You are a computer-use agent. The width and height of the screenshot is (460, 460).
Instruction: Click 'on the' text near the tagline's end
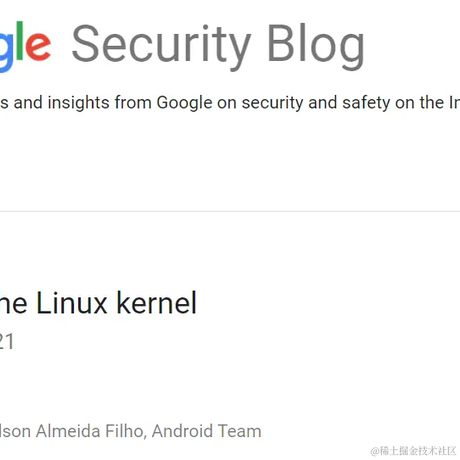(x=419, y=103)
